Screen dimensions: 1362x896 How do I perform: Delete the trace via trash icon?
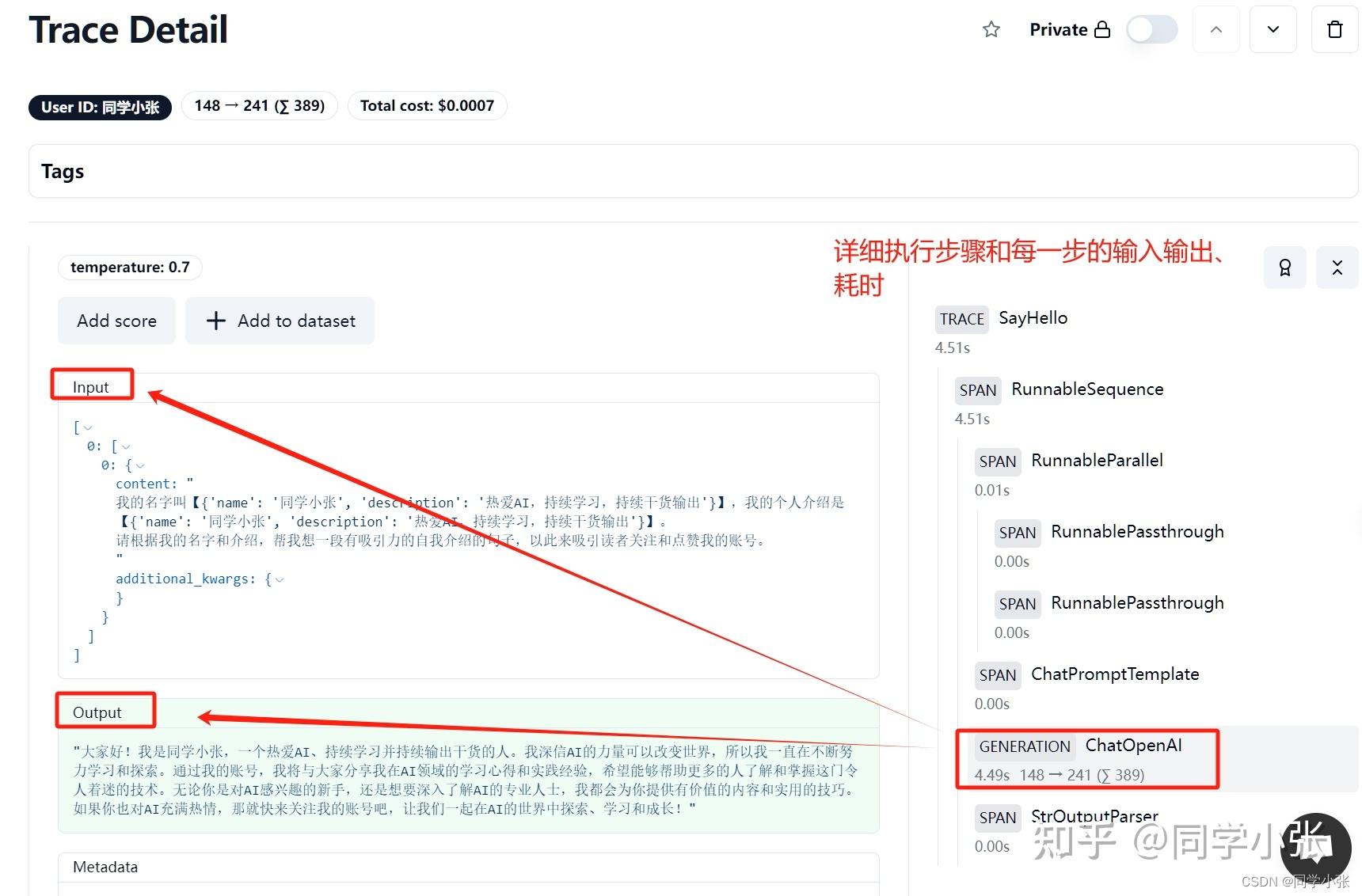coord(1335,29)
